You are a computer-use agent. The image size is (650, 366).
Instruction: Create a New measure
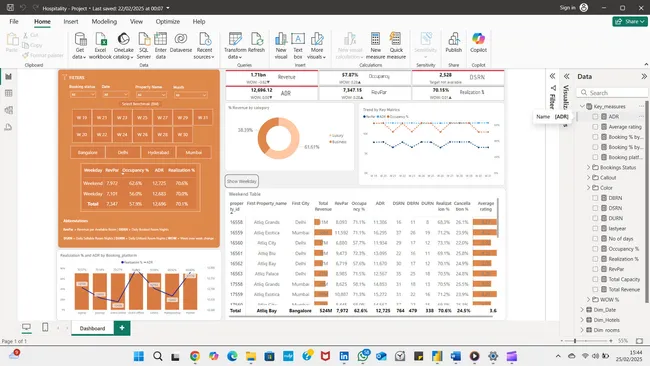click(x=376, y=46)
